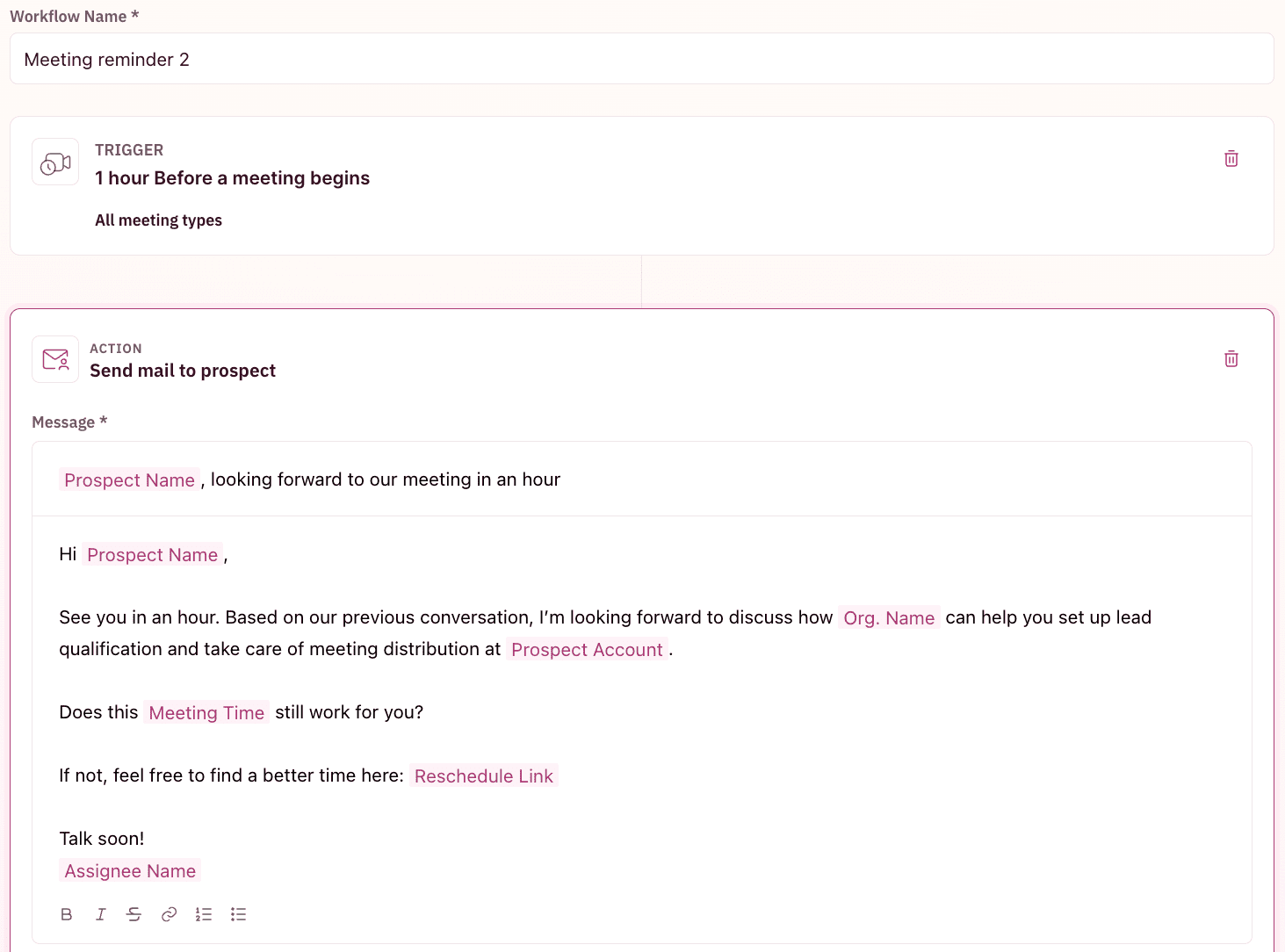
Task: Create a bulleted list in the message
Action: click(238, 914)
